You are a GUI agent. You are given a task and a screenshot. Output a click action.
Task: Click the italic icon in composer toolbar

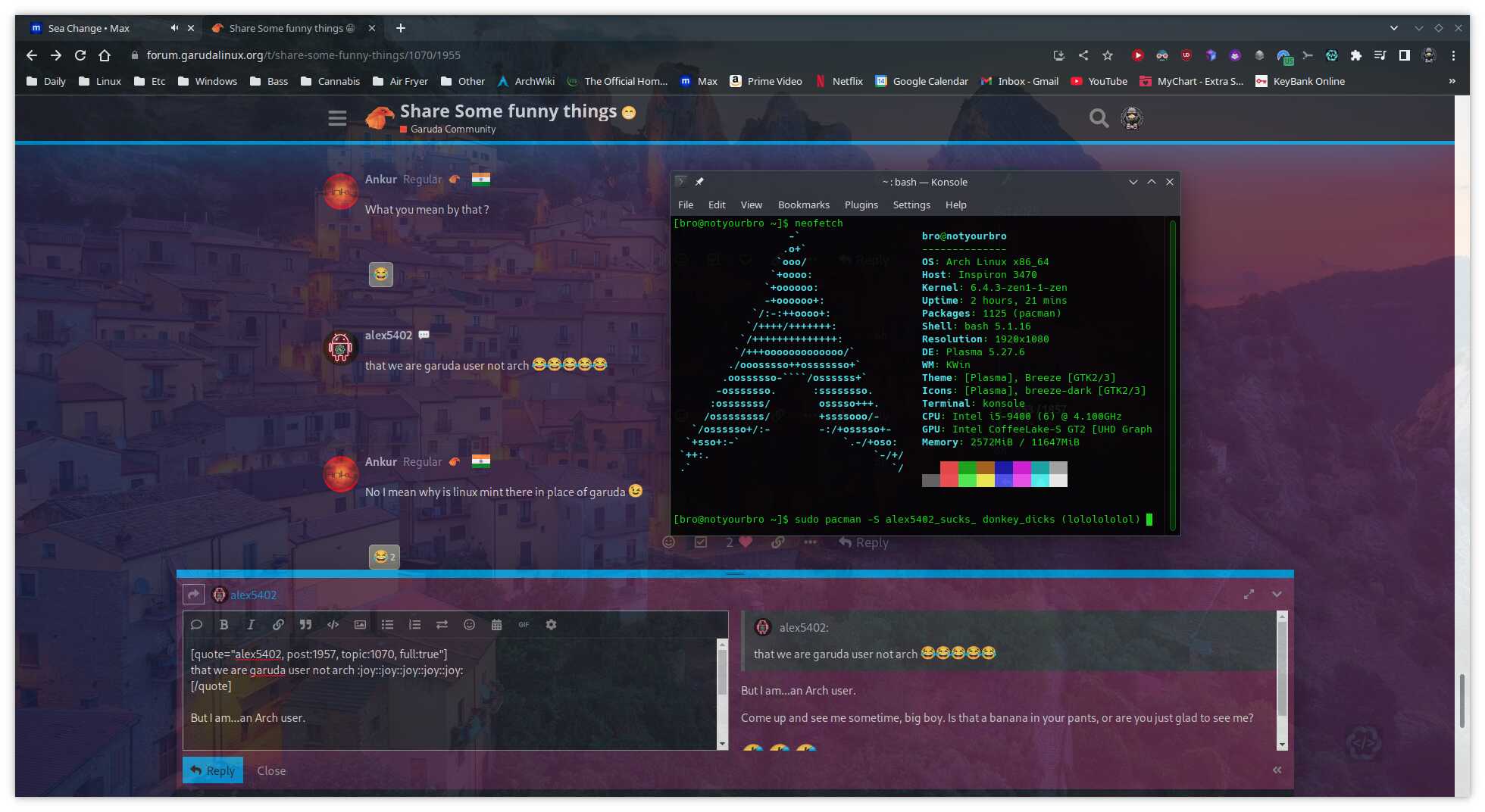[x=251, y=625]
